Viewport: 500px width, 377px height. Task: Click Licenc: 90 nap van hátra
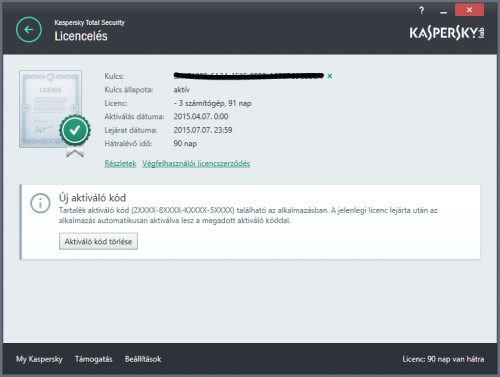[443, 359]
